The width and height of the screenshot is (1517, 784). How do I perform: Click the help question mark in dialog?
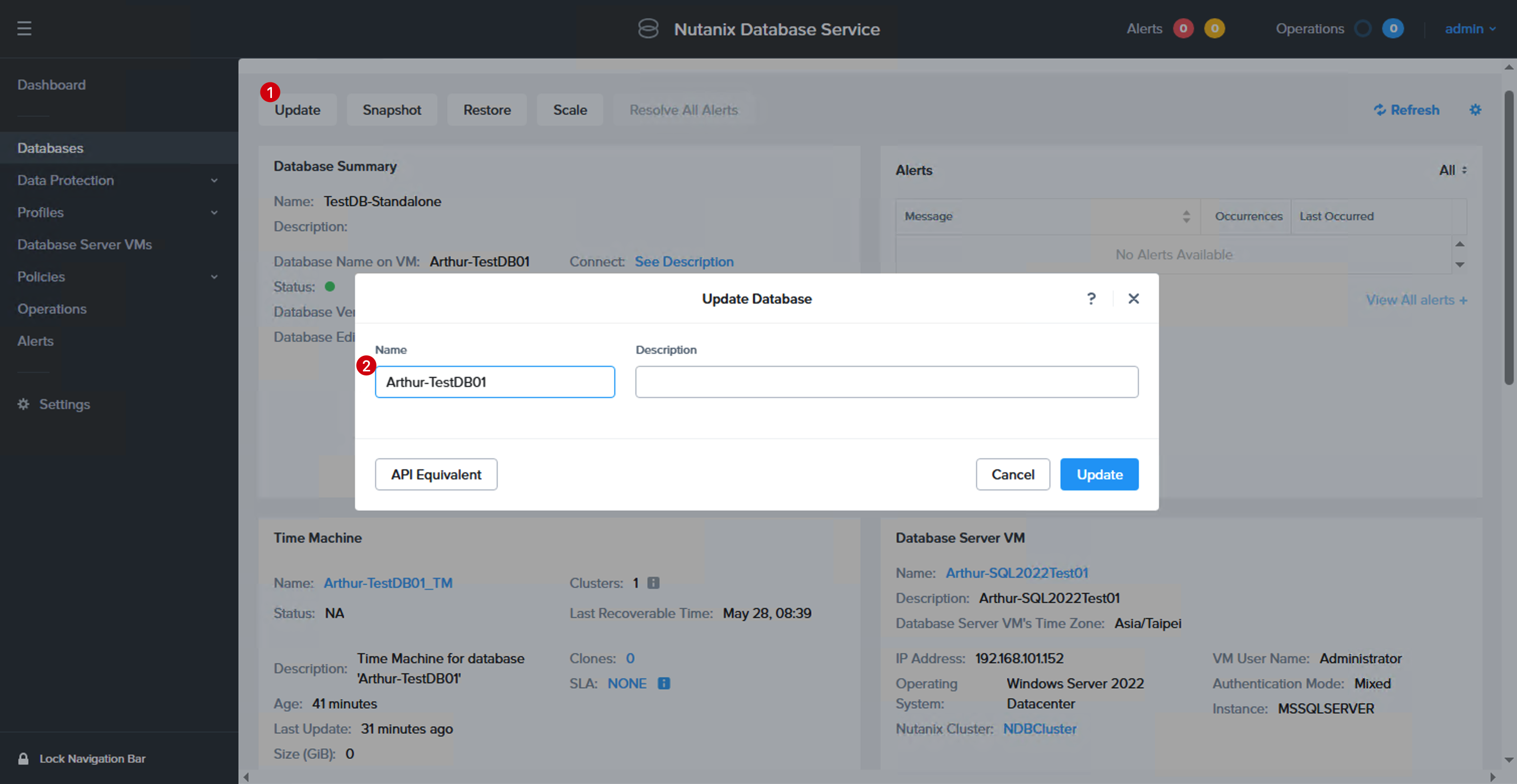click(1091, 299)
